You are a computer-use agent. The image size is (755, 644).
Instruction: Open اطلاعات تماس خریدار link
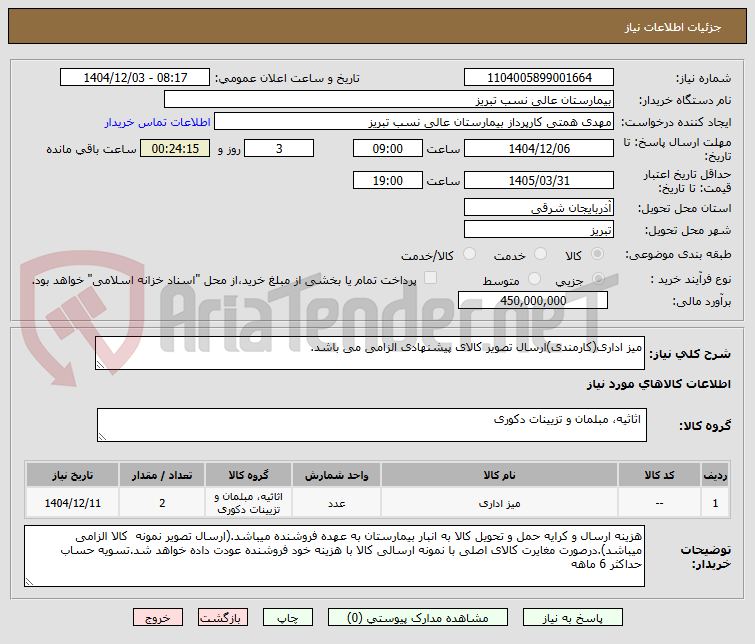tap(157, 122)
